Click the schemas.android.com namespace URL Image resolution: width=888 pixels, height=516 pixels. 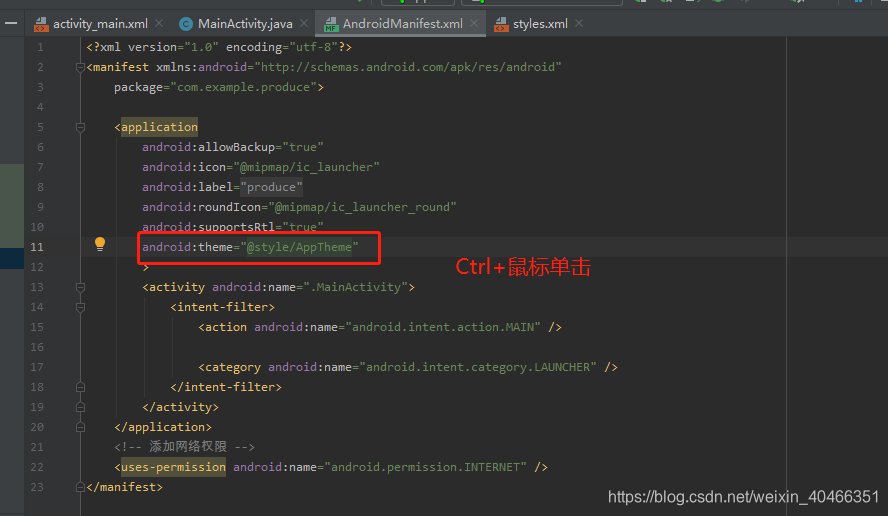point(408,67)
